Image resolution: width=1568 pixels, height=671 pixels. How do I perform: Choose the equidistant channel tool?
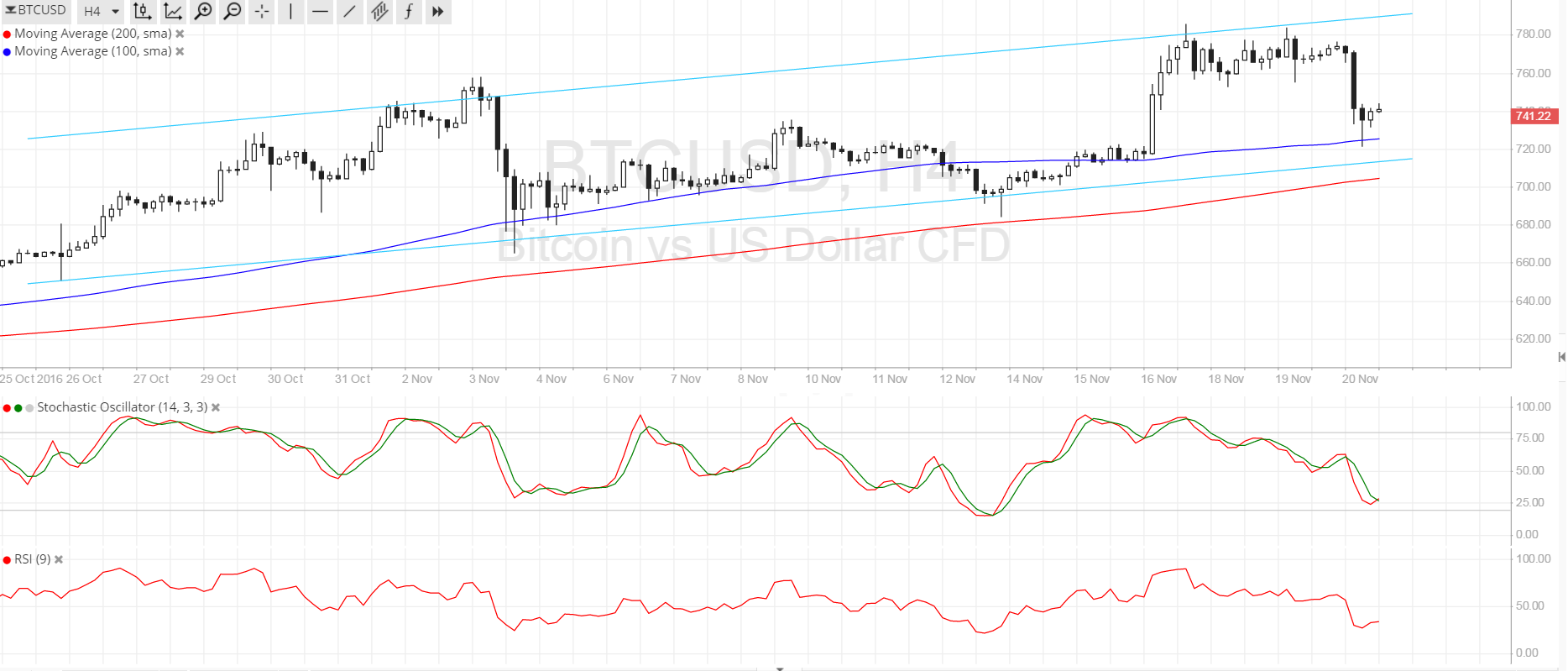(379, 11)
